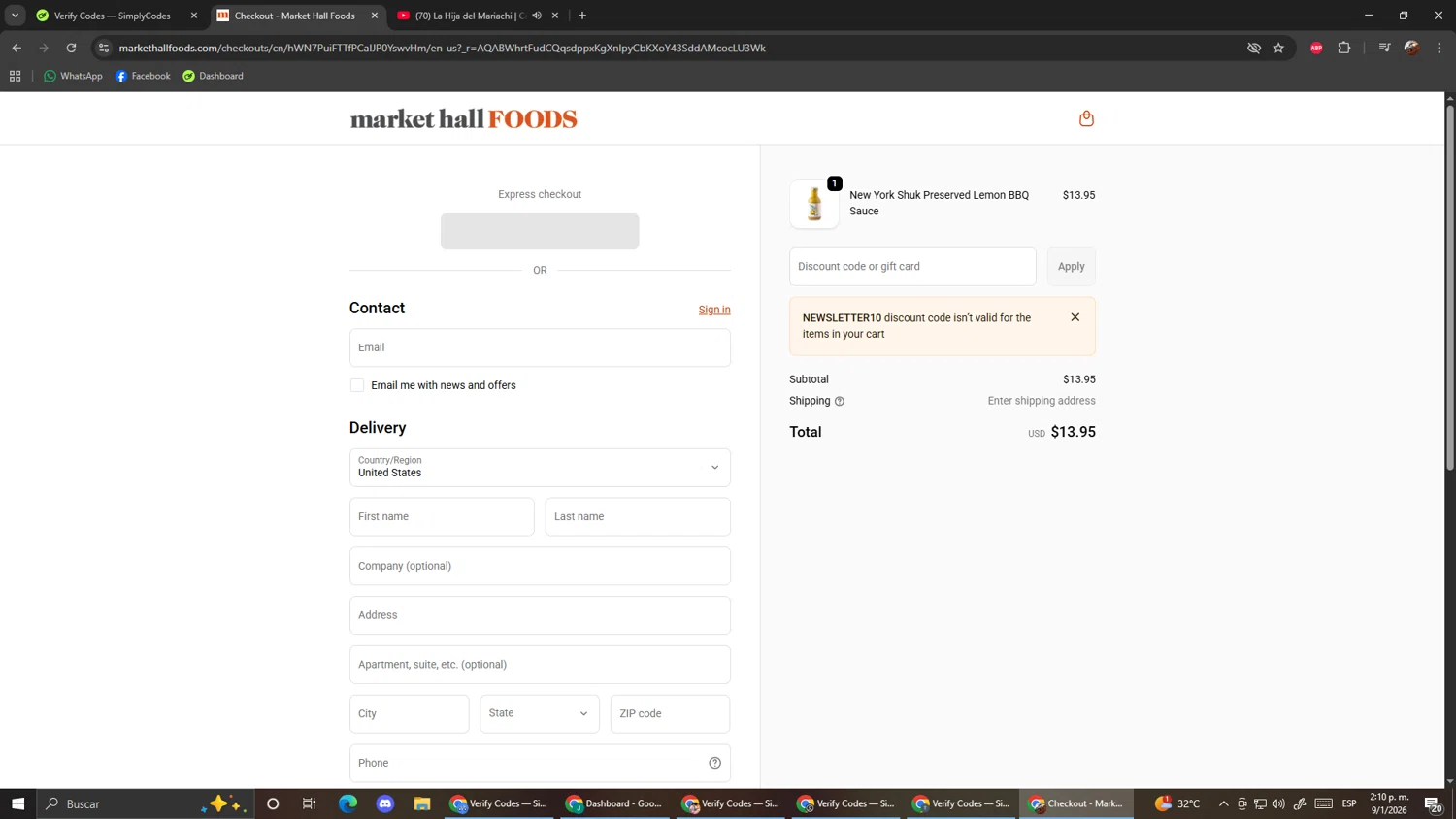The width and height of the screenshot is (1456, 819).
Task: Click the eye-slash tracking protection icon
Action: click(x=1253, y=48)
